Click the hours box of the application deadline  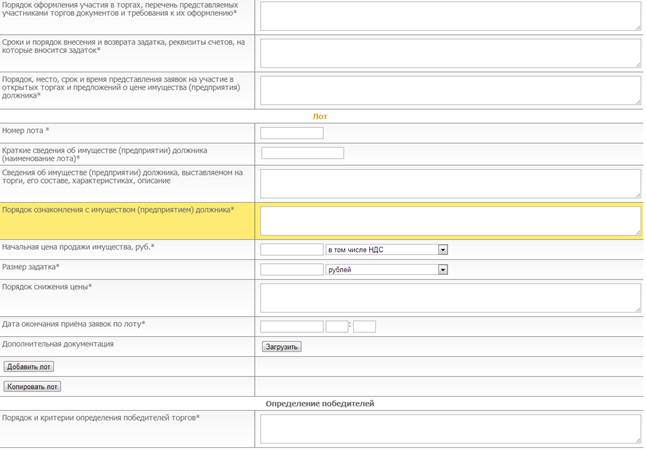pyautogui.click(x=336, y=326)
